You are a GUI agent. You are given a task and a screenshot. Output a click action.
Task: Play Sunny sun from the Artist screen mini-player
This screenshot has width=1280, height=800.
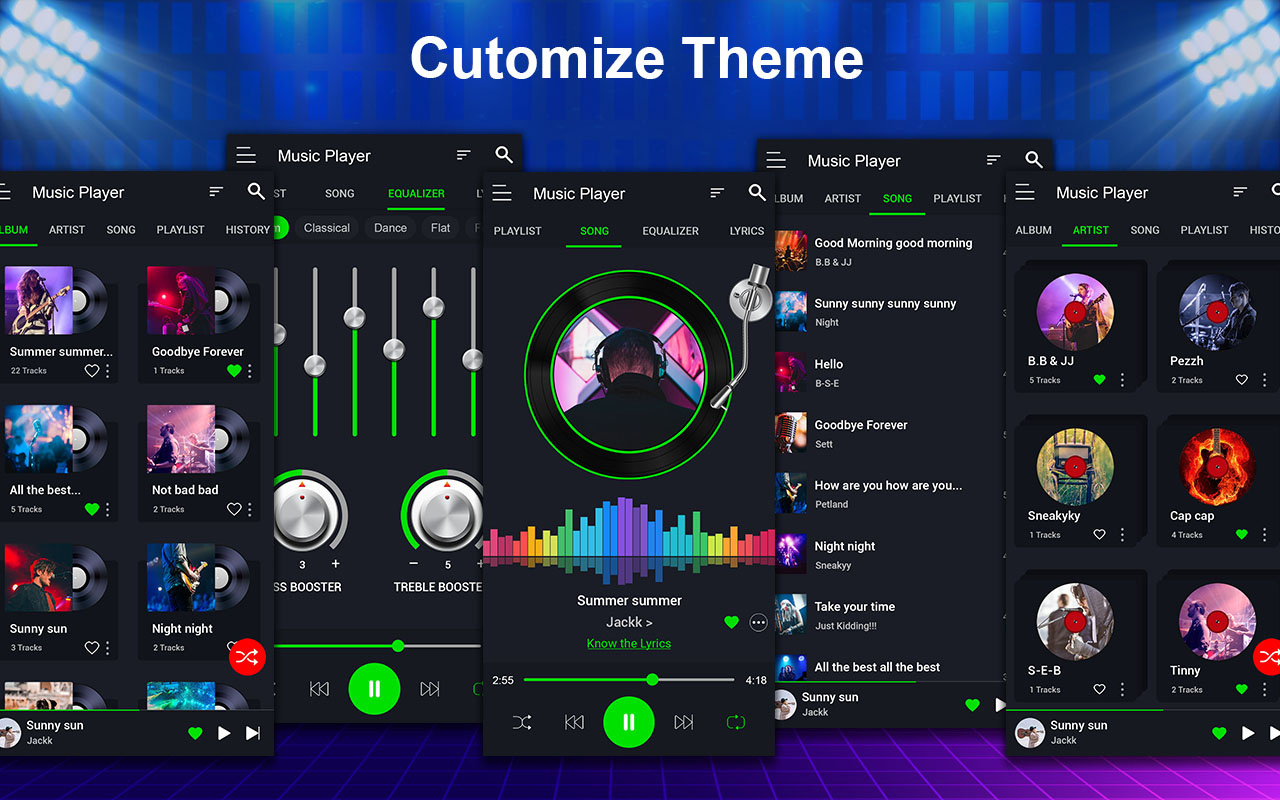[1248, 733]
